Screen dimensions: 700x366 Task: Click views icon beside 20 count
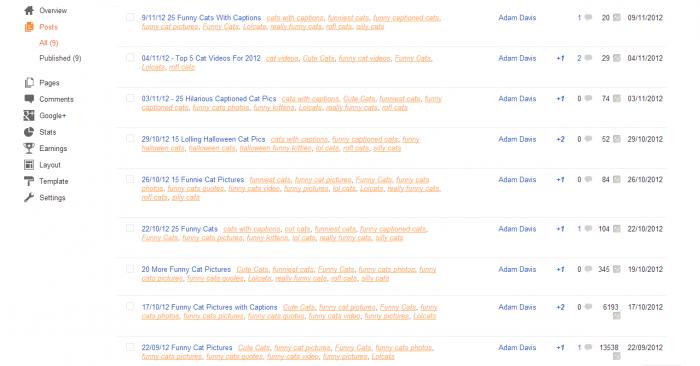coord(617,17)
